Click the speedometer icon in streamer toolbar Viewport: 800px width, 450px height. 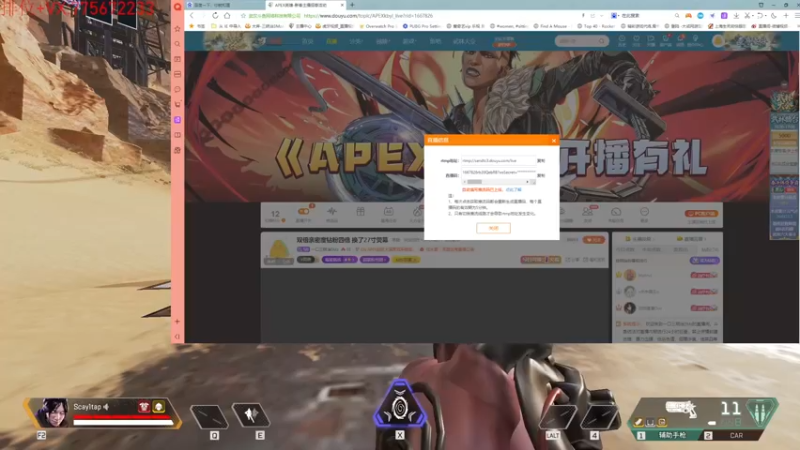[x=616, y=214]
